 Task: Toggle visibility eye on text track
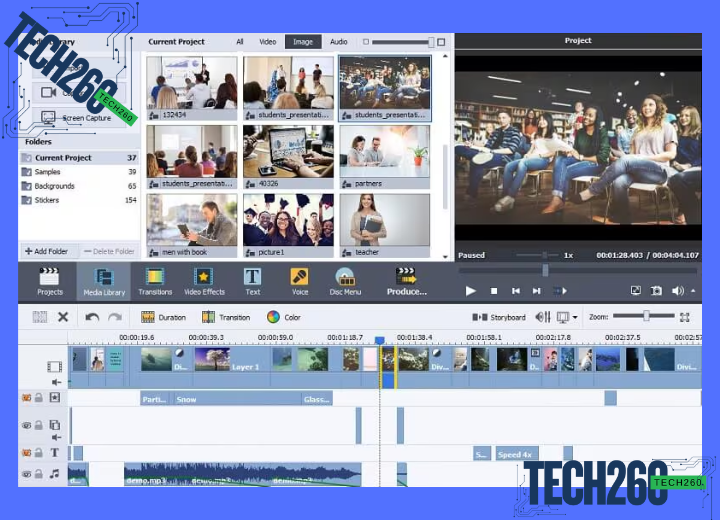(x=27, y=453)
